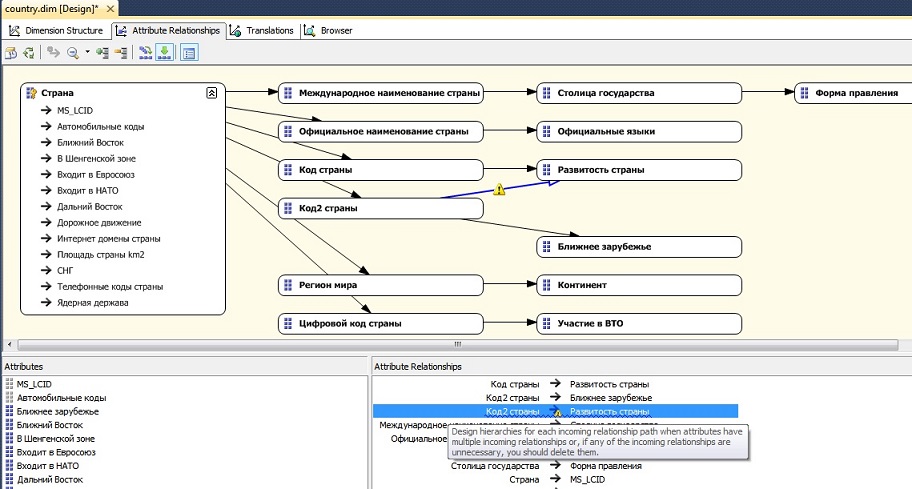Screen dimensions: 912x489
Task: Select MS_LCID inside the Страна node
Action: coord(74,110)
